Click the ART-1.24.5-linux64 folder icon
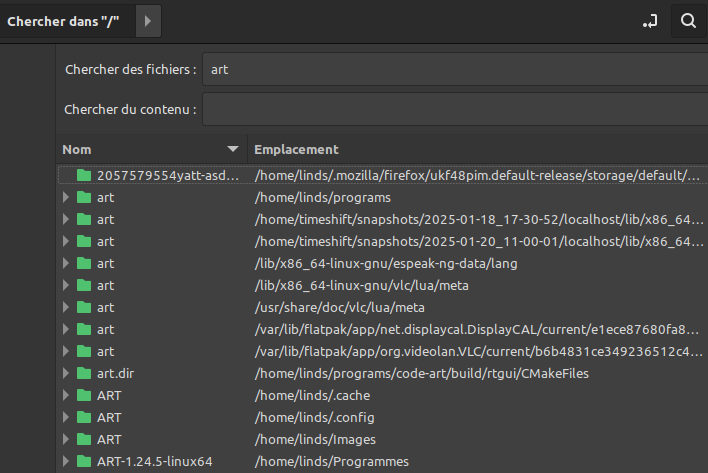This screenshot has width=708, height=473. tap(84, 461)
